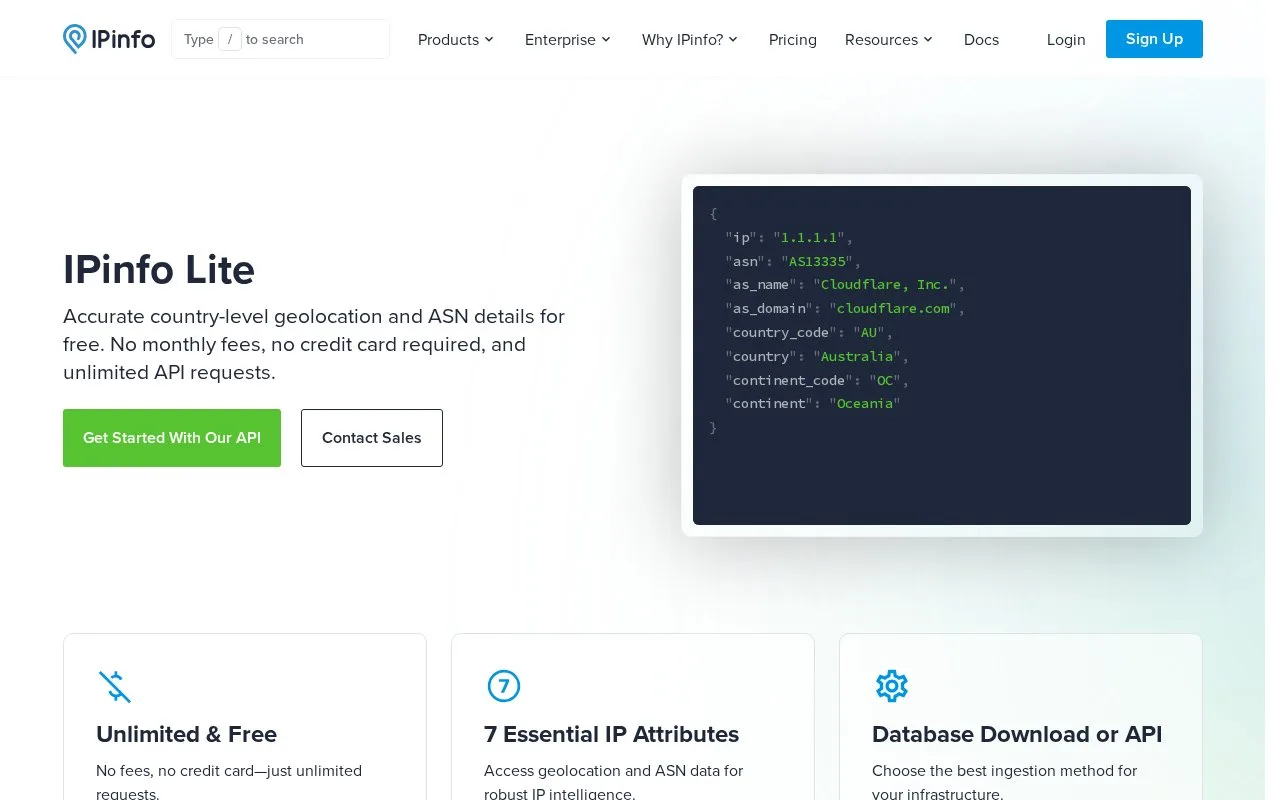The width and height of the screenshot is (1280, 800).
Task: Click the JSON response code panel
Action: tap(942, 355)
